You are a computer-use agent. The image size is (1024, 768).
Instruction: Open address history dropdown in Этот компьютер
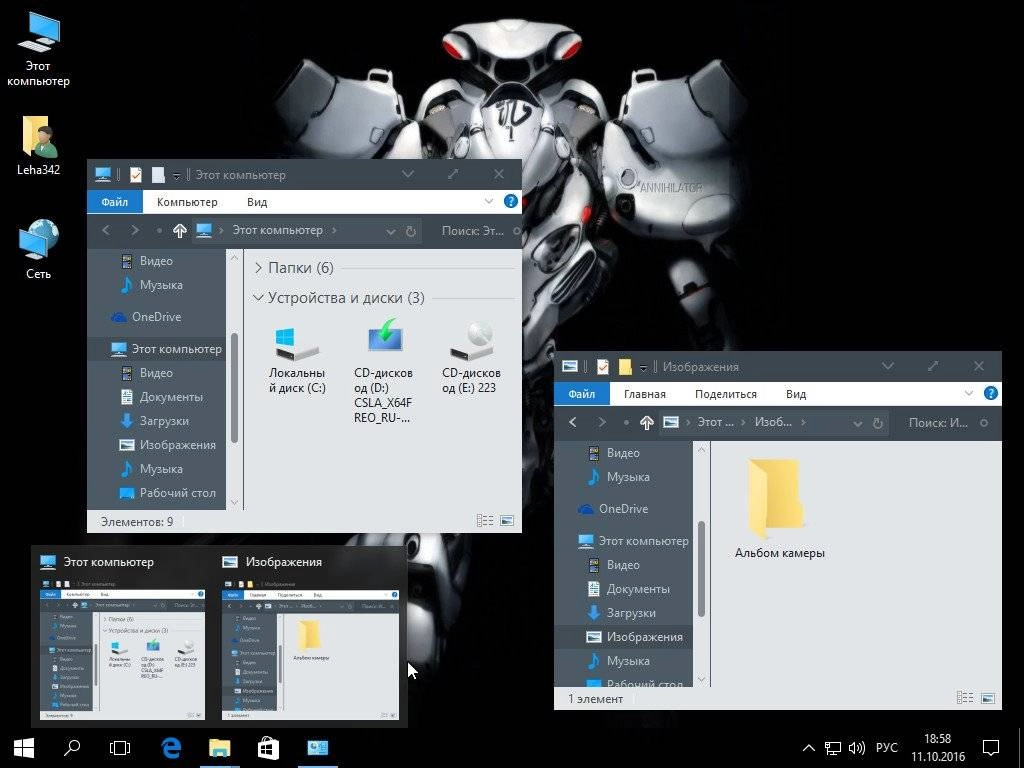(x=391, y=231)
